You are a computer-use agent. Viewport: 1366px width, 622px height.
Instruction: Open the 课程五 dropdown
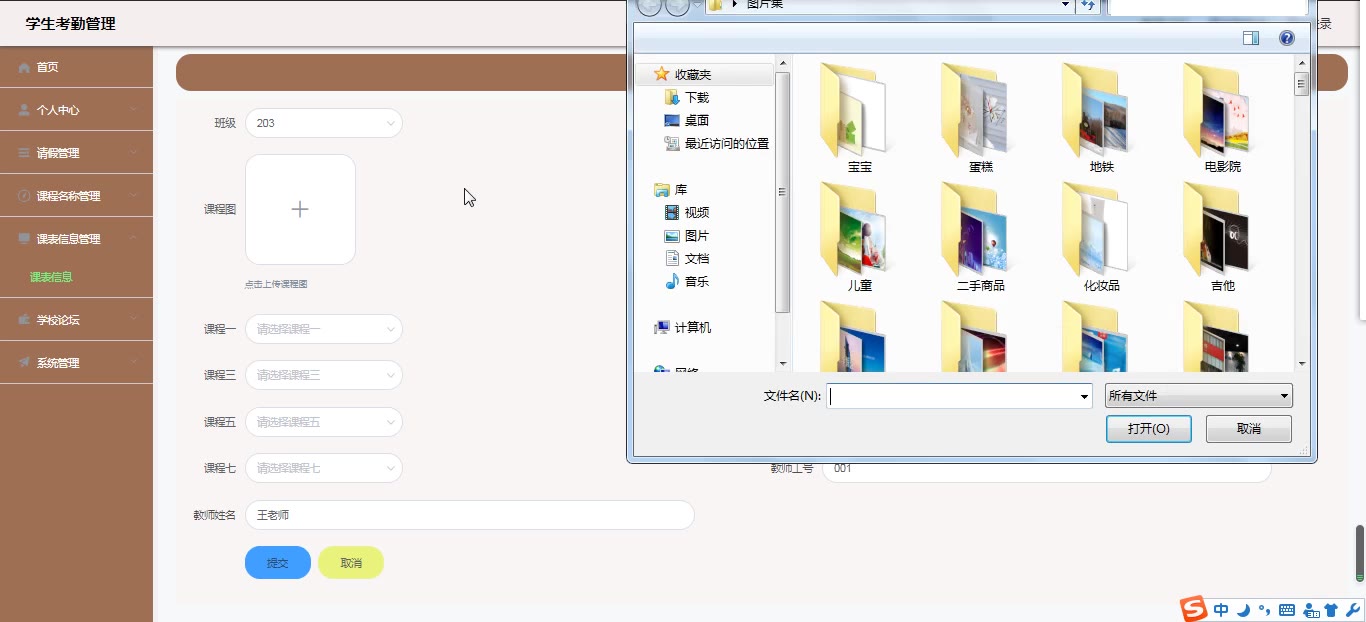click(x=324, y=422)
